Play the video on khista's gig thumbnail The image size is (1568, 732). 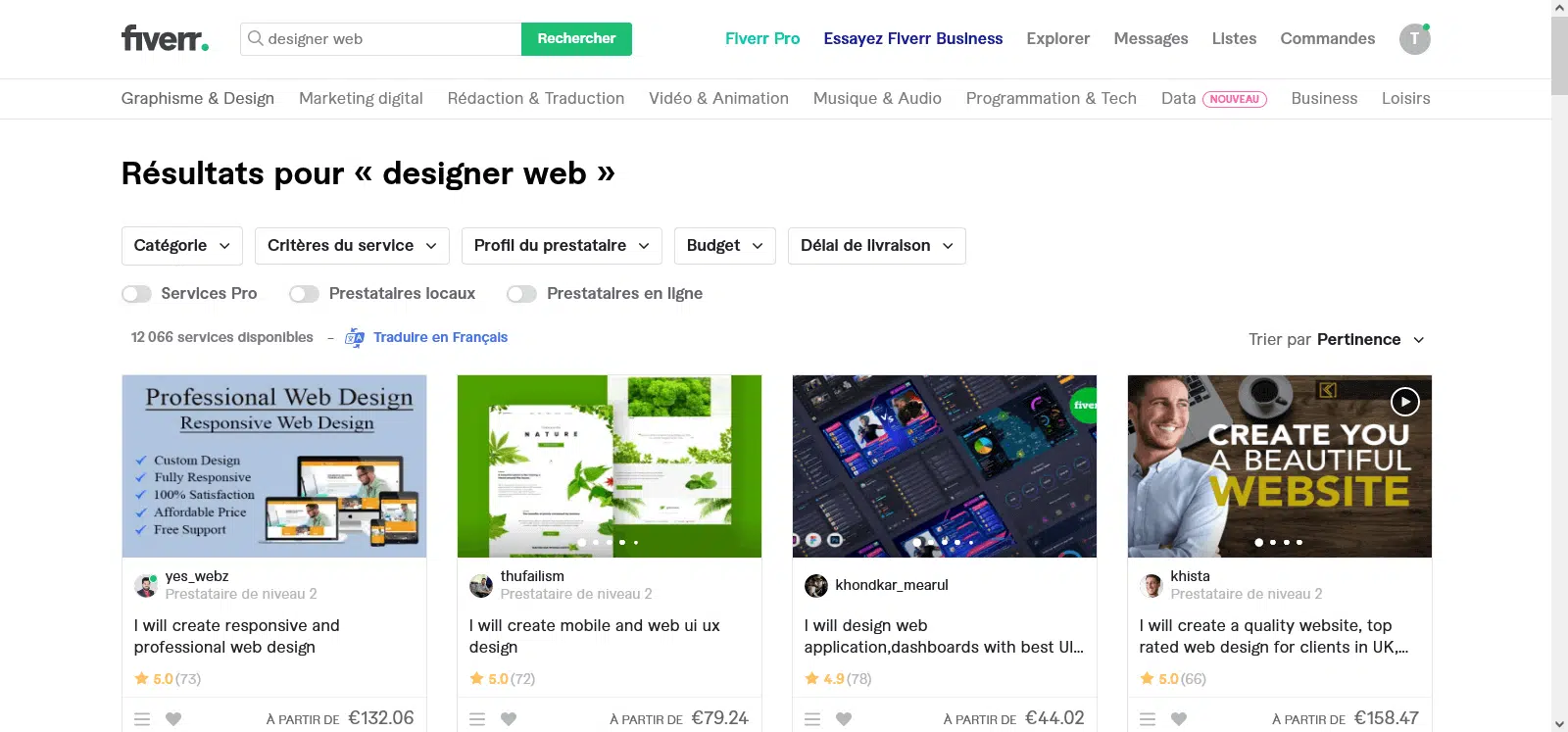(x=1405, y=401)
